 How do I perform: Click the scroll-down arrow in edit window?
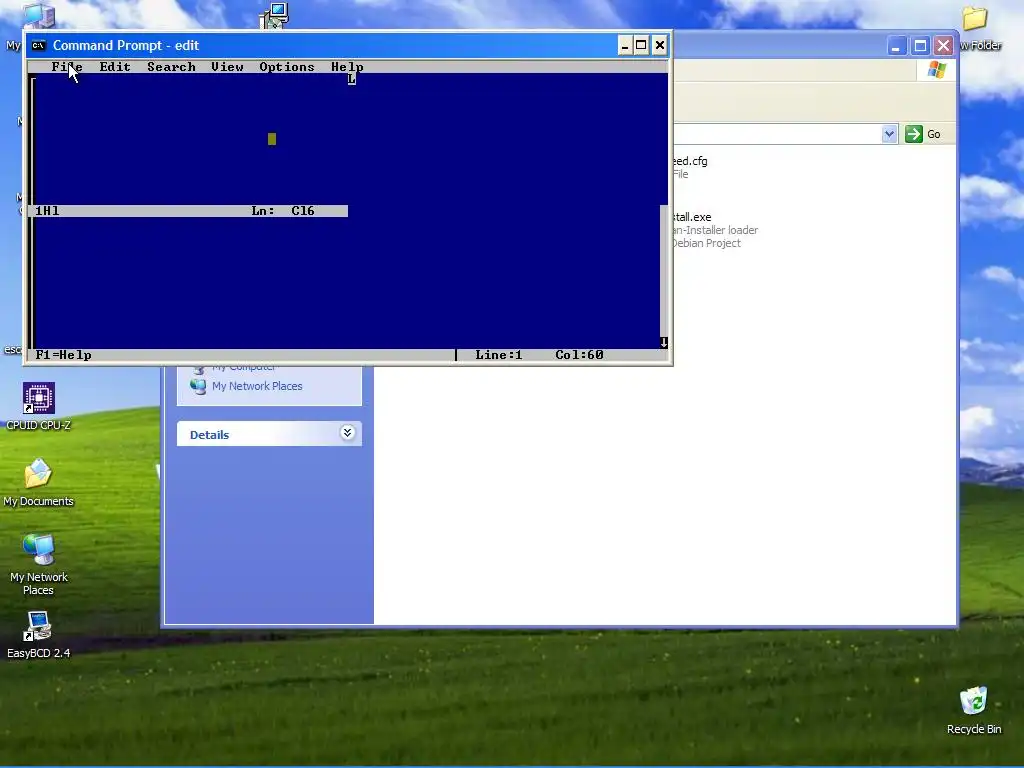tap(664, 342)
